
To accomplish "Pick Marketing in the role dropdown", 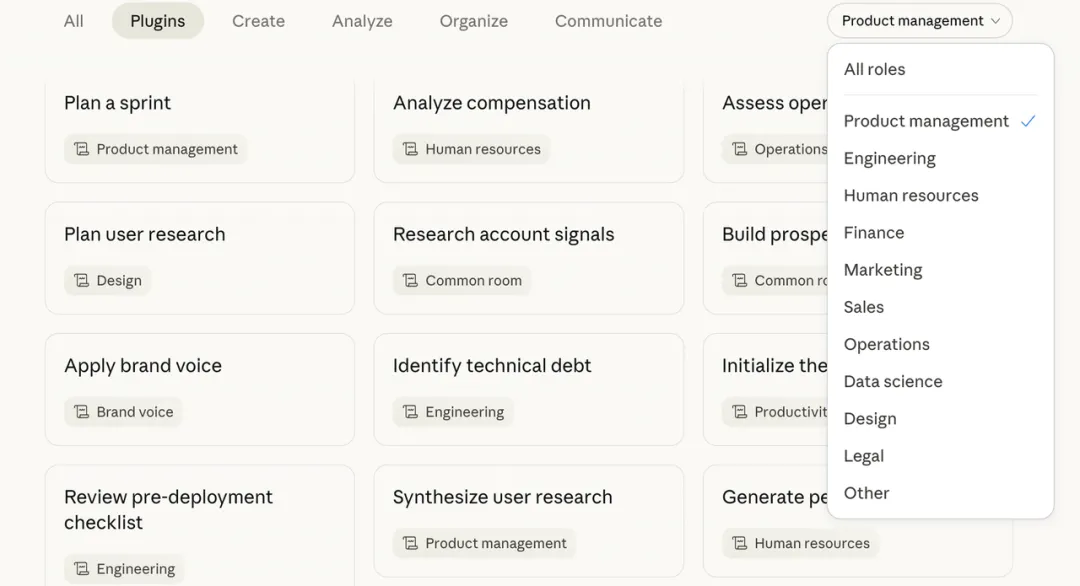I will point(940,270).
